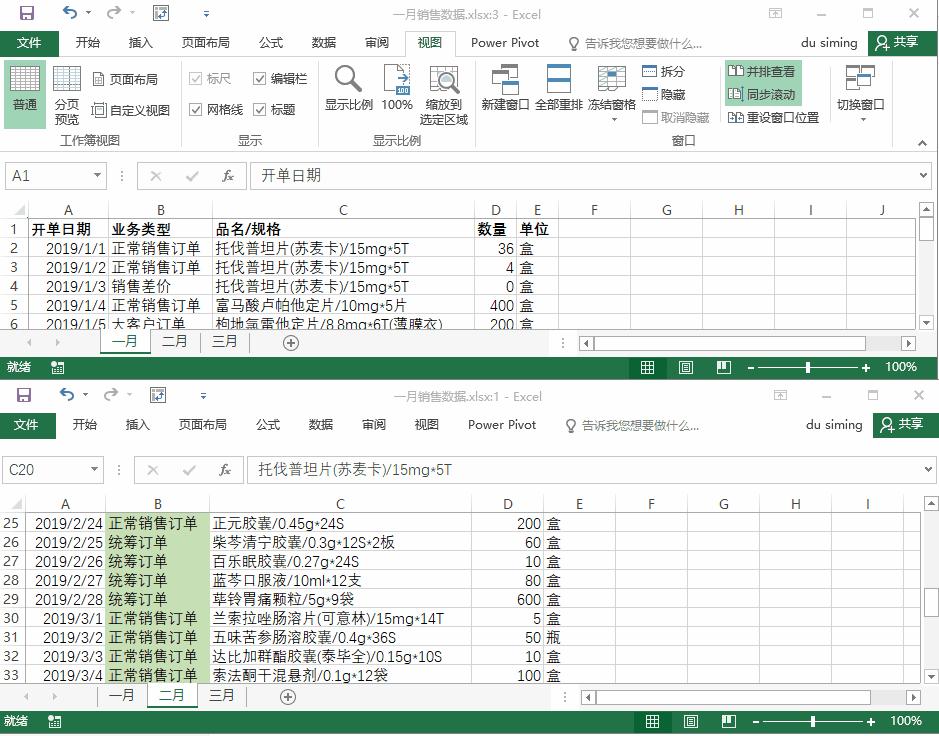Apply 拆分 to split the window
The width and height of the screenshot is (939, 736).
(666, 72)
